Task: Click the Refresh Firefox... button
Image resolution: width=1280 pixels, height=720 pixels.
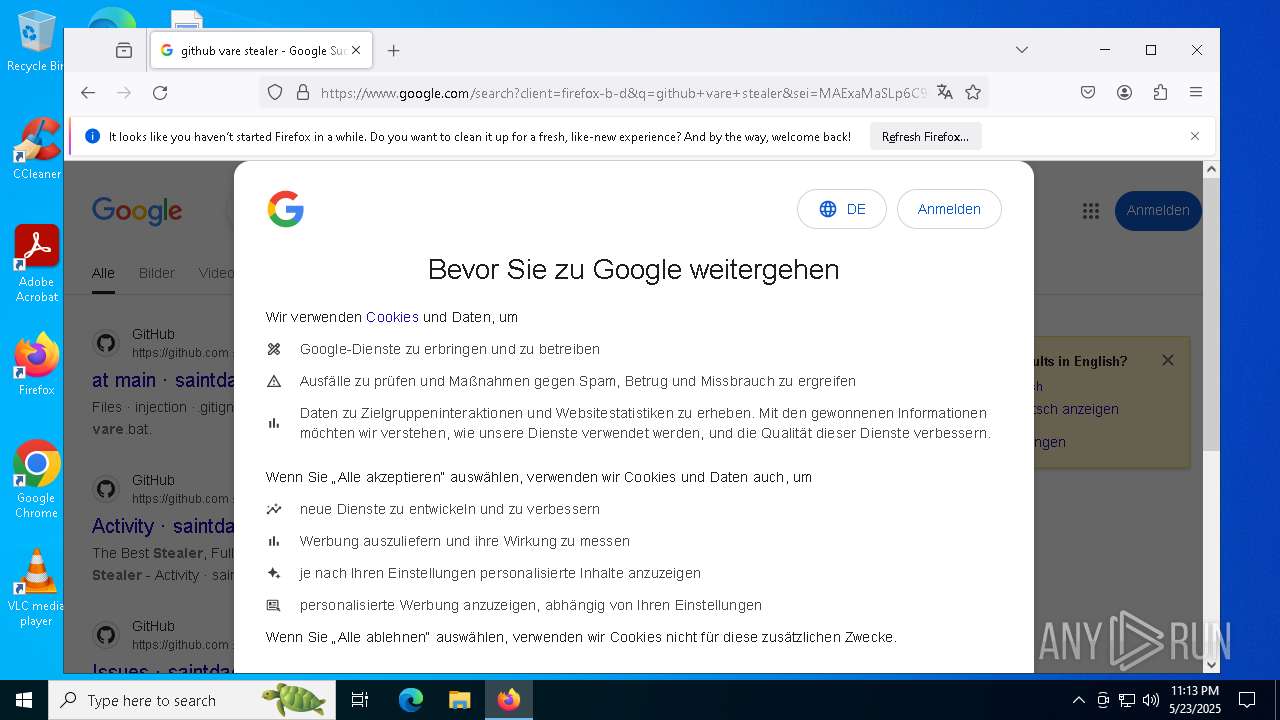Action: click(x=925, y=136)
